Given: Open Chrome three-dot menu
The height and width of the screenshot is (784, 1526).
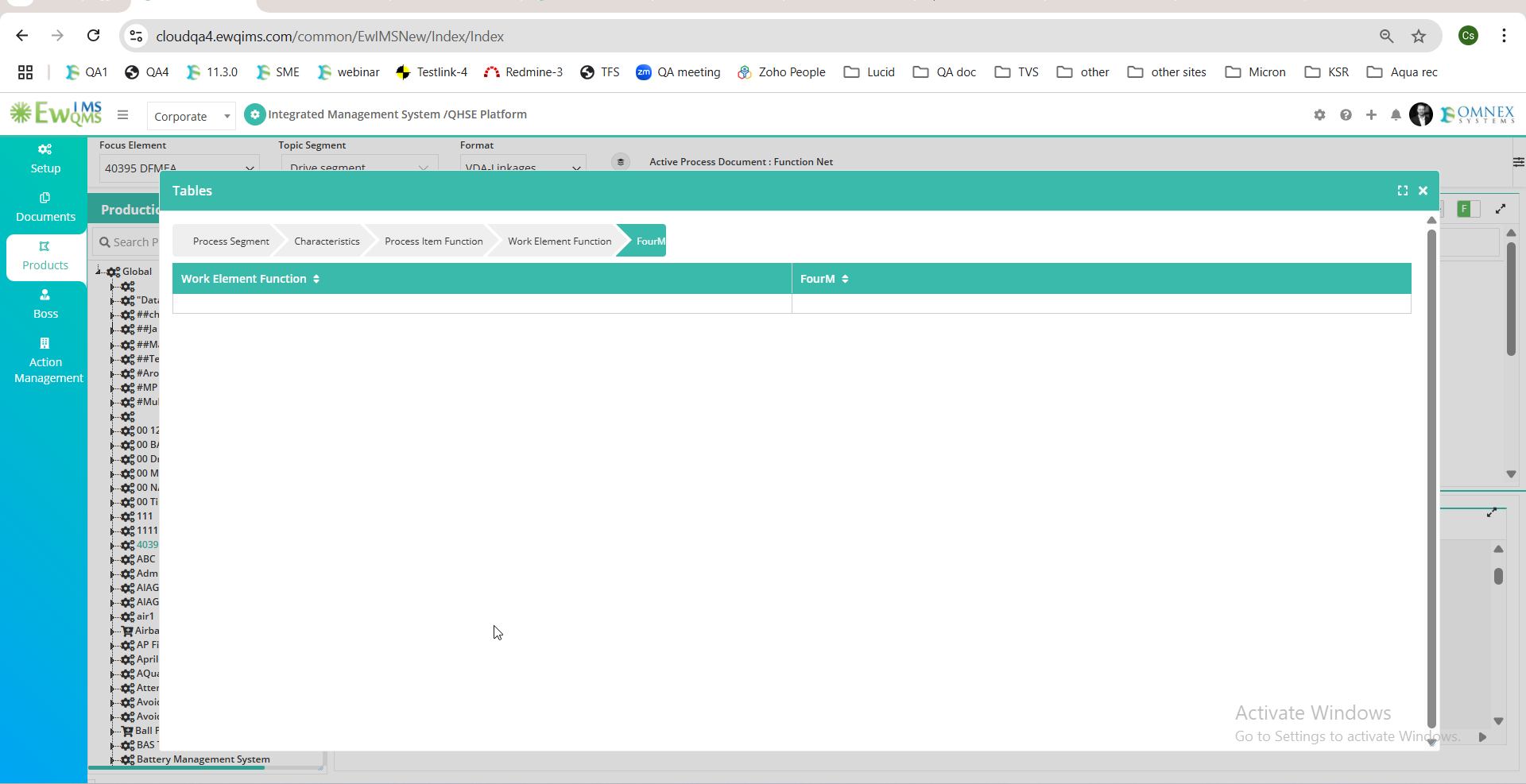Looking at the screenshot, I should tap(1504, 36).
